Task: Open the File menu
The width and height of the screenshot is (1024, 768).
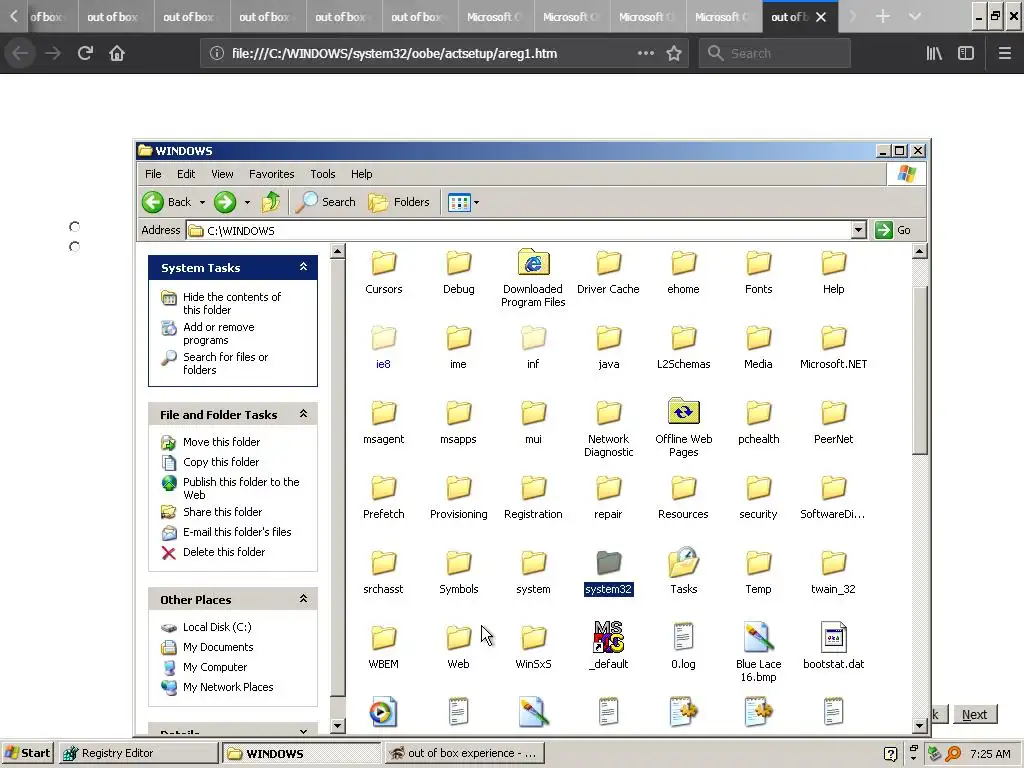Action: 153,174
